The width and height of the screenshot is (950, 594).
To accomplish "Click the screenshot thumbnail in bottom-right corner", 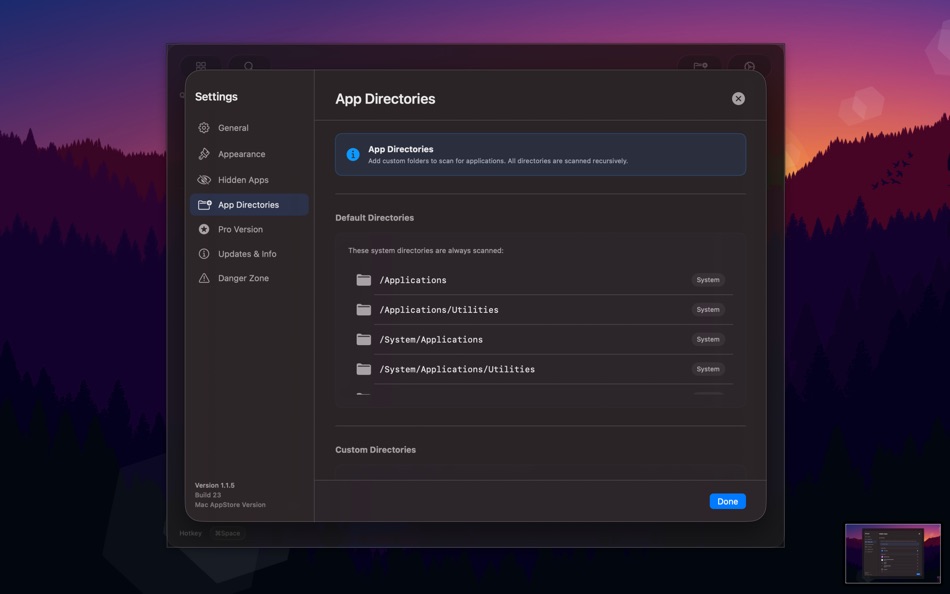I will pyautogui.click(x=892, y=553).
